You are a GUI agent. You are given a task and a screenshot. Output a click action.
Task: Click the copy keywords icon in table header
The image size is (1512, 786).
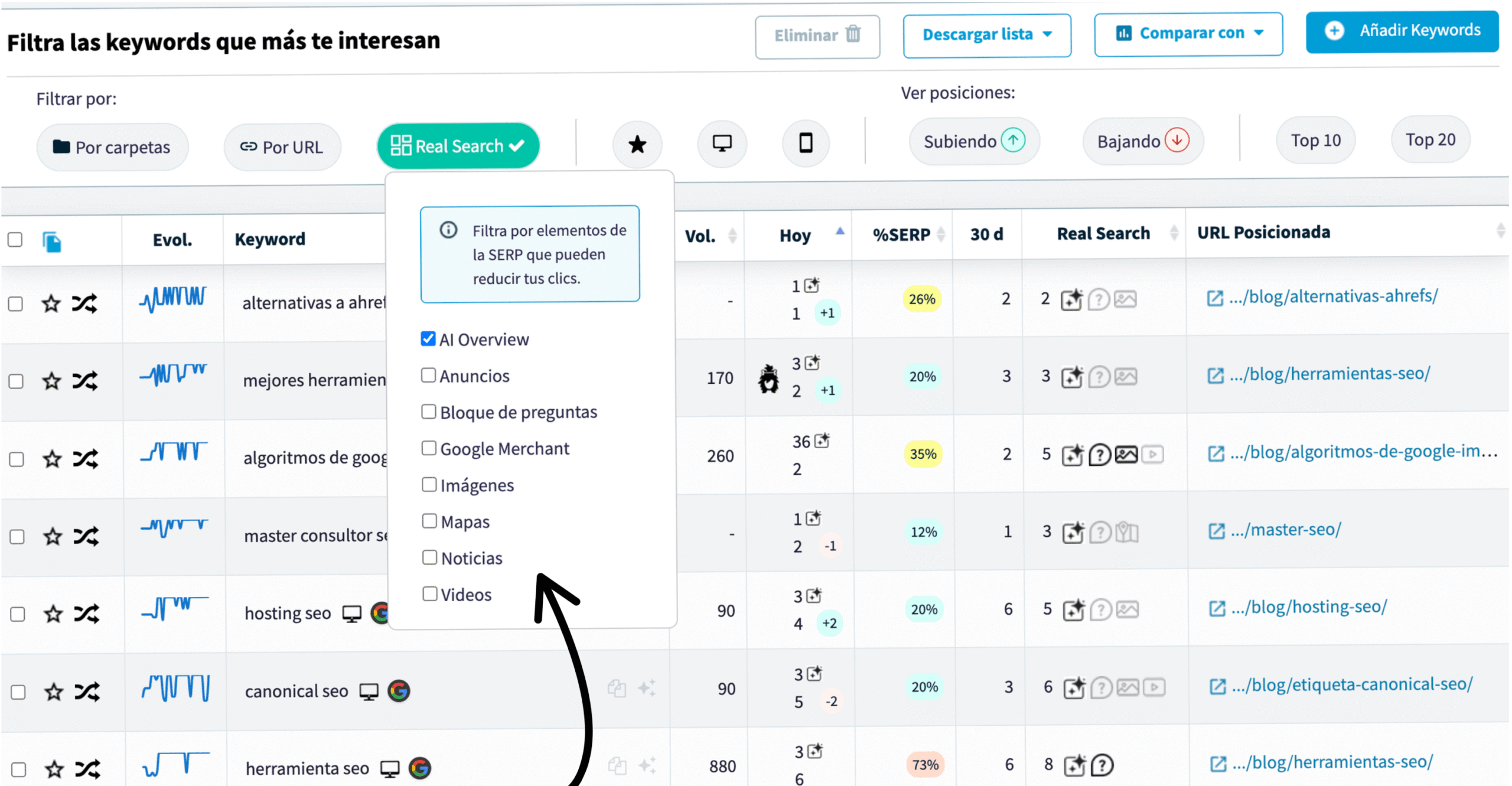click(52, 242)
